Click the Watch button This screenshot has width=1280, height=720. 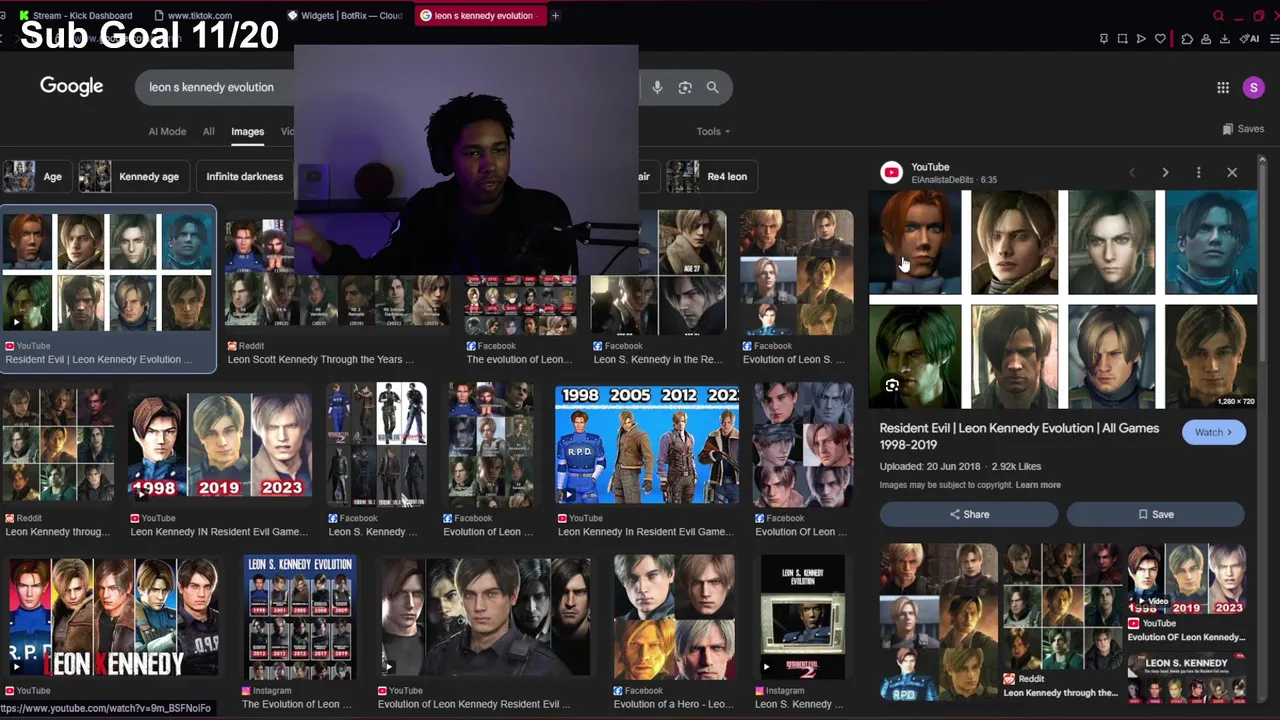(1213, 432)
